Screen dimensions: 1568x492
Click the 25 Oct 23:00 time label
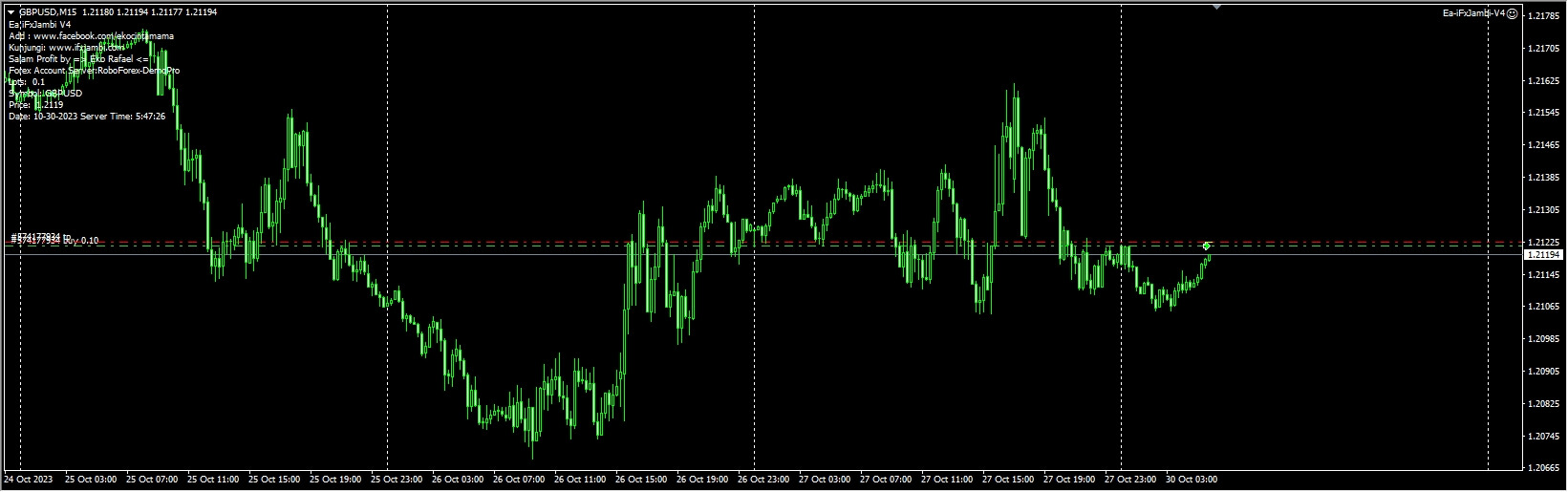tap(397, 480)
